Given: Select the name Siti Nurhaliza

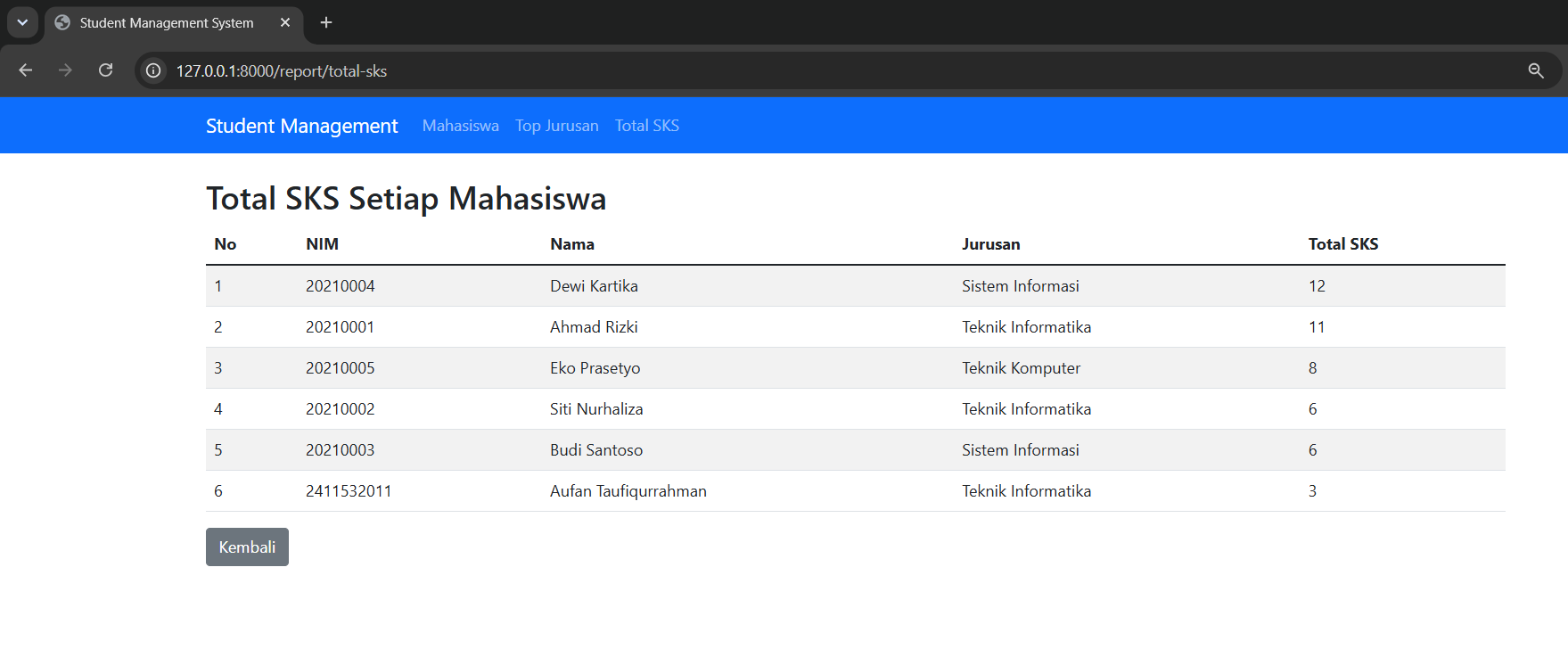Looking at the screenshot, I should [596, 409].
